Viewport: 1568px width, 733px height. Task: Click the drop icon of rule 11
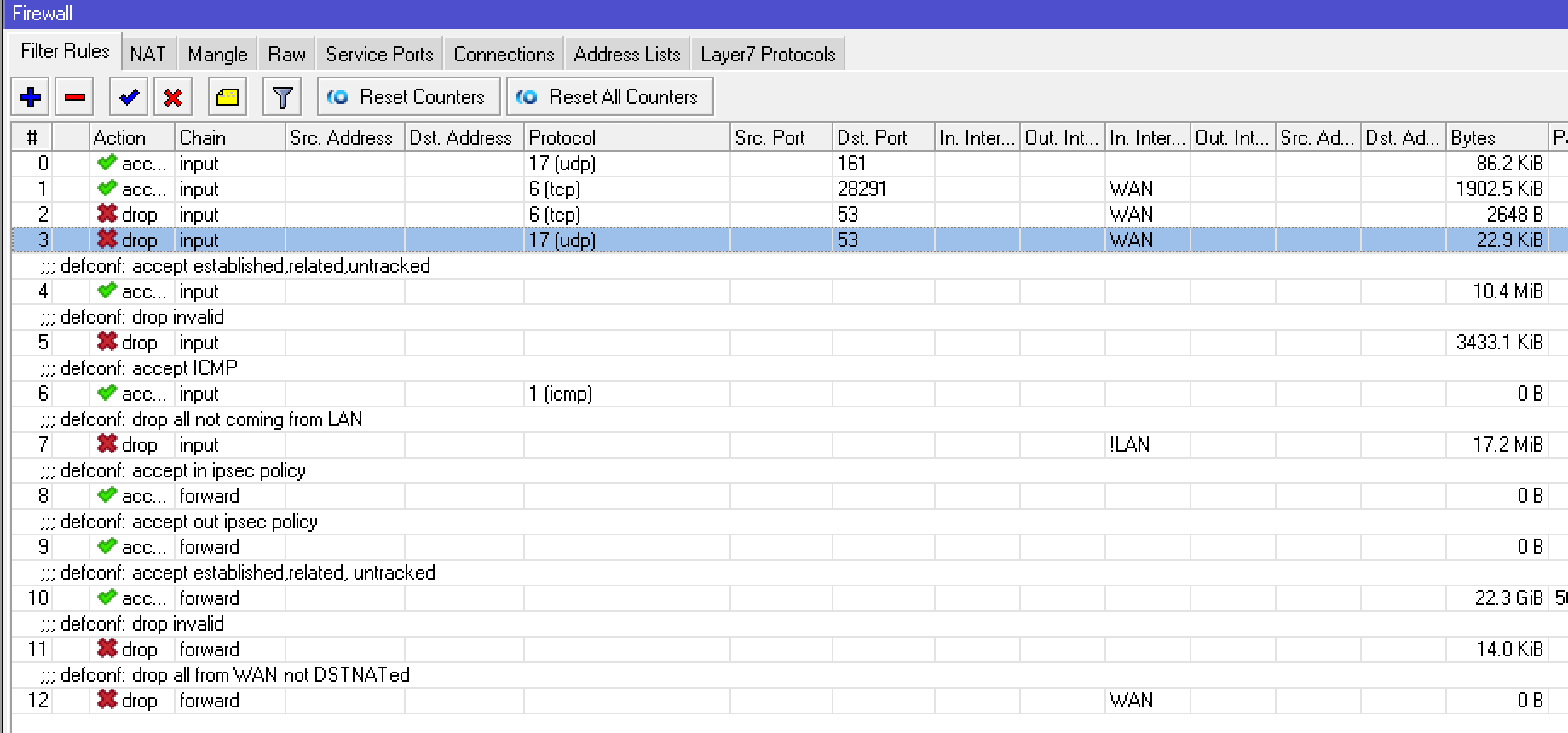tap(107, 649)
